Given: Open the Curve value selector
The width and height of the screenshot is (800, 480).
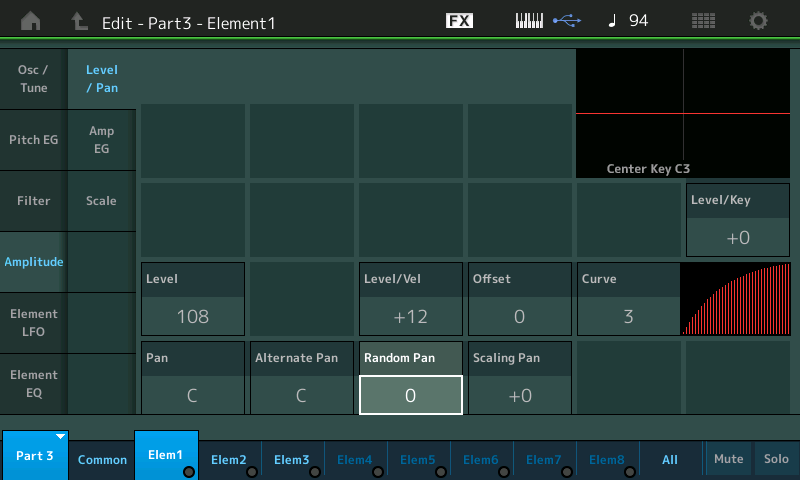Looking at the screenshot, I should [628, 317].
